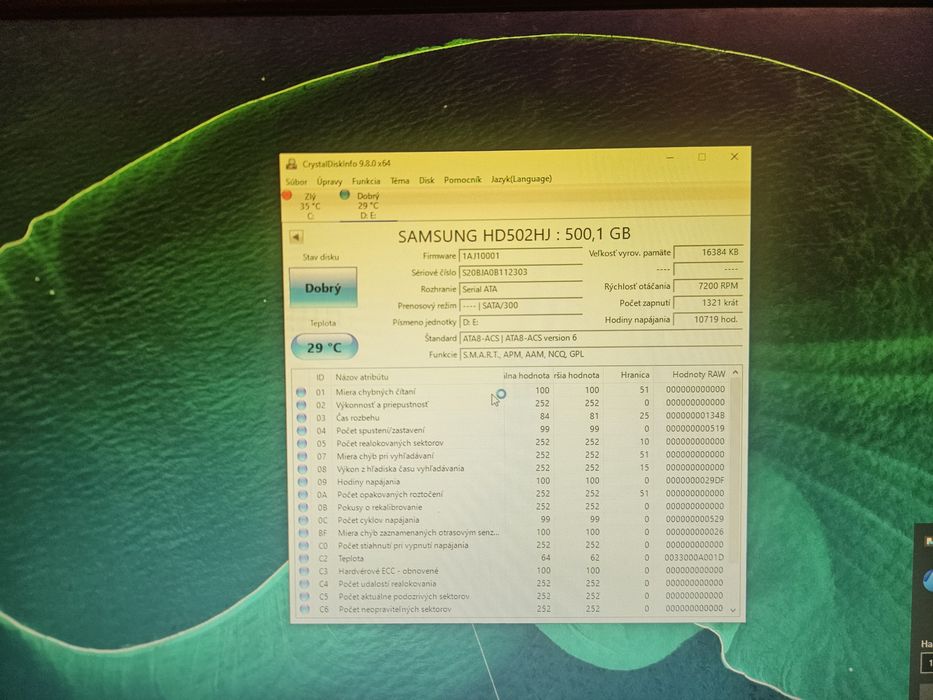The height and width of the screenshot is (700, 933).
Task: Open the Téma menu
Action: (399, 180)
